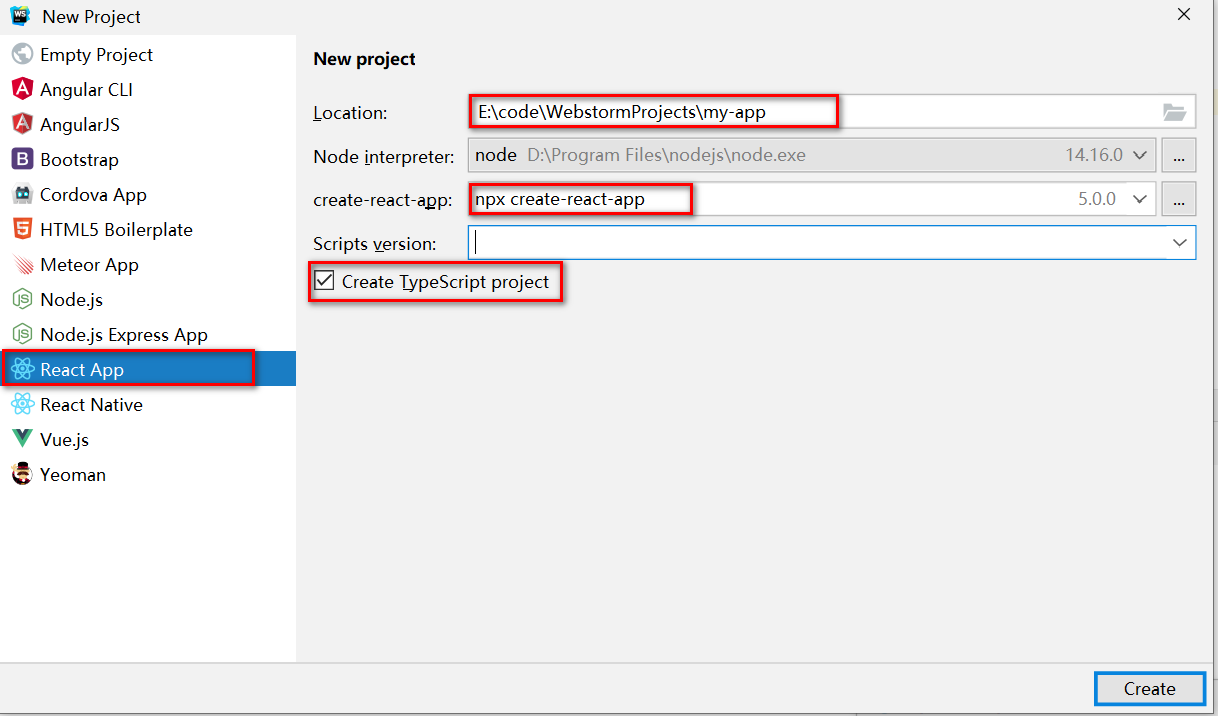
Task: Choose Angular CLI project type
Action: [x=148, y=89]
